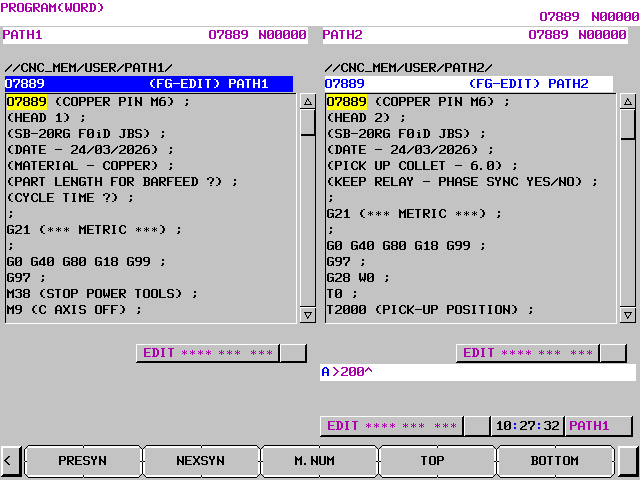Click PATH1 scrollbar thumb
This screenshot has width=640, height=480.
point(308,122)
